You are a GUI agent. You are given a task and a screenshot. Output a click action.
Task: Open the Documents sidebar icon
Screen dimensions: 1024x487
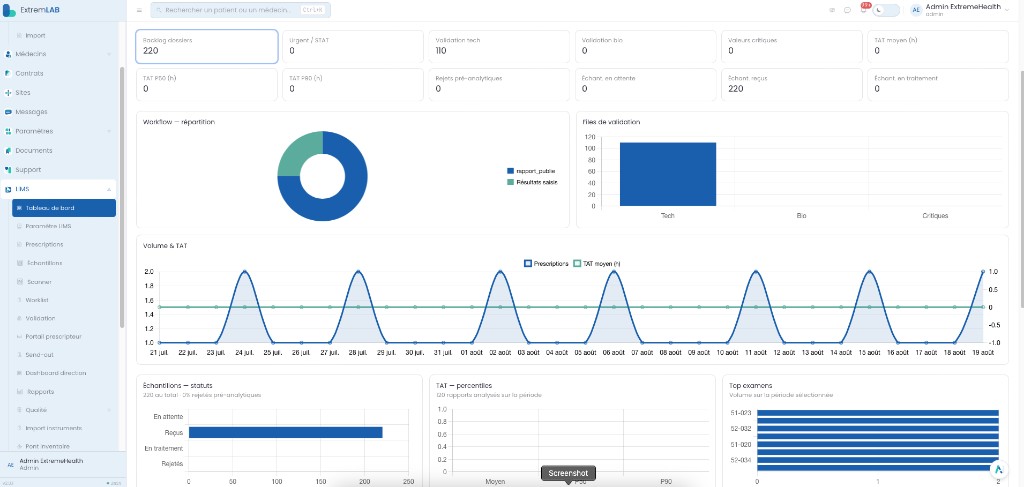8,150
